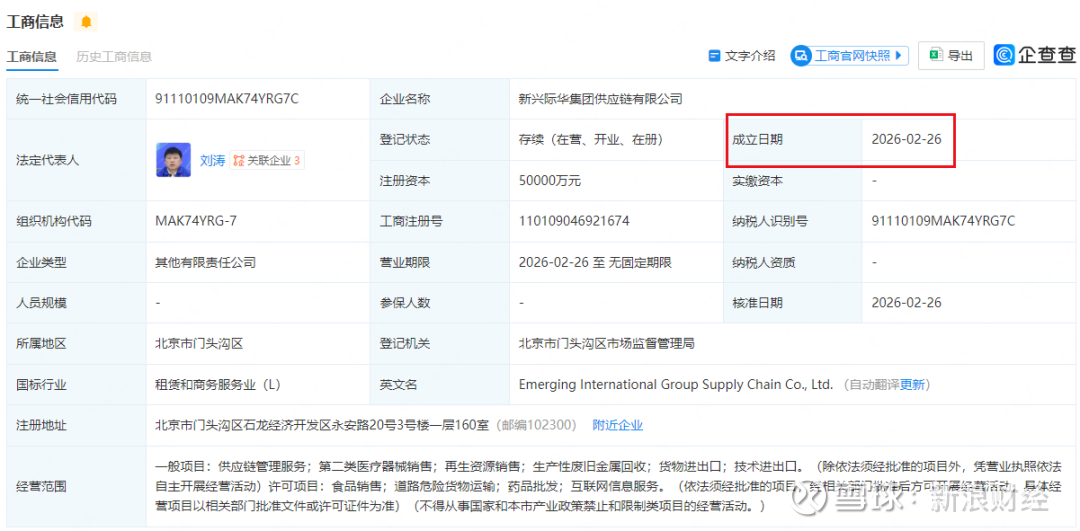This screenshot has width=1080, height=531.
Task: Open 关联企业 3 related companies
Action: [267, 160]
